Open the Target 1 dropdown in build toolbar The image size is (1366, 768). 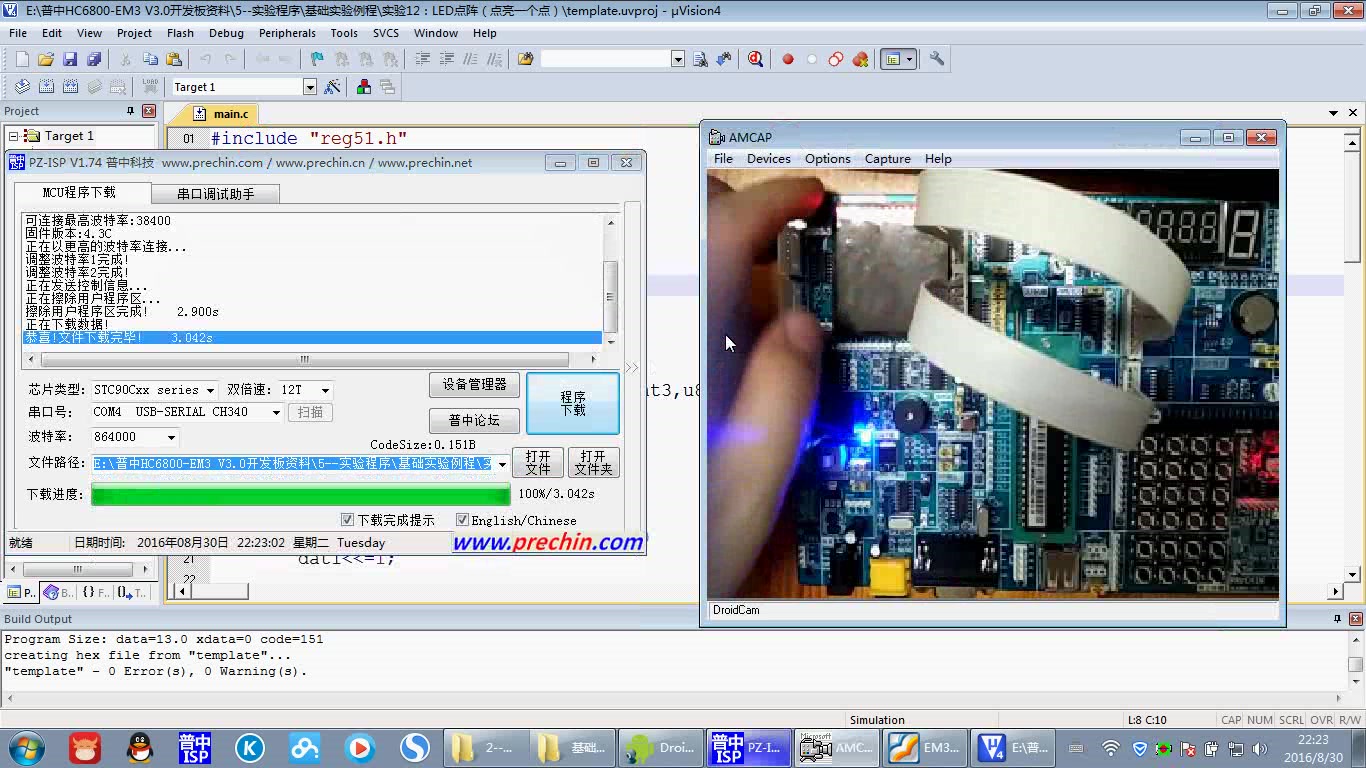click(310, 87)
